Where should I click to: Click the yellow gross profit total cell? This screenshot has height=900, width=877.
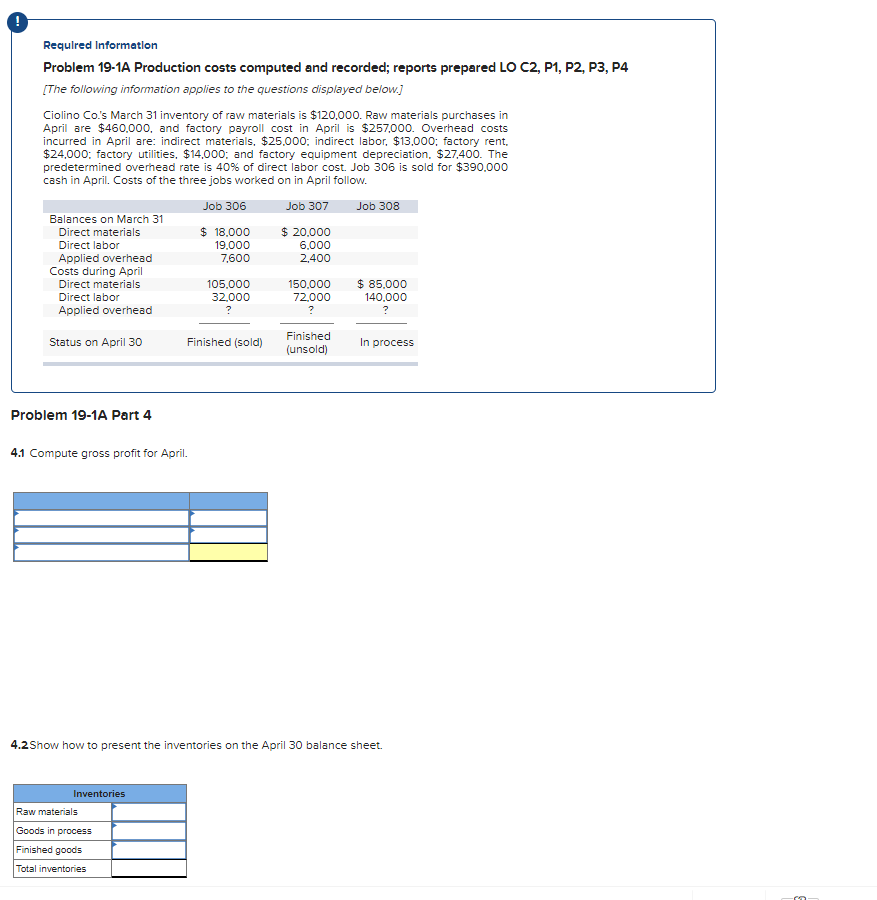pos(228,552)
